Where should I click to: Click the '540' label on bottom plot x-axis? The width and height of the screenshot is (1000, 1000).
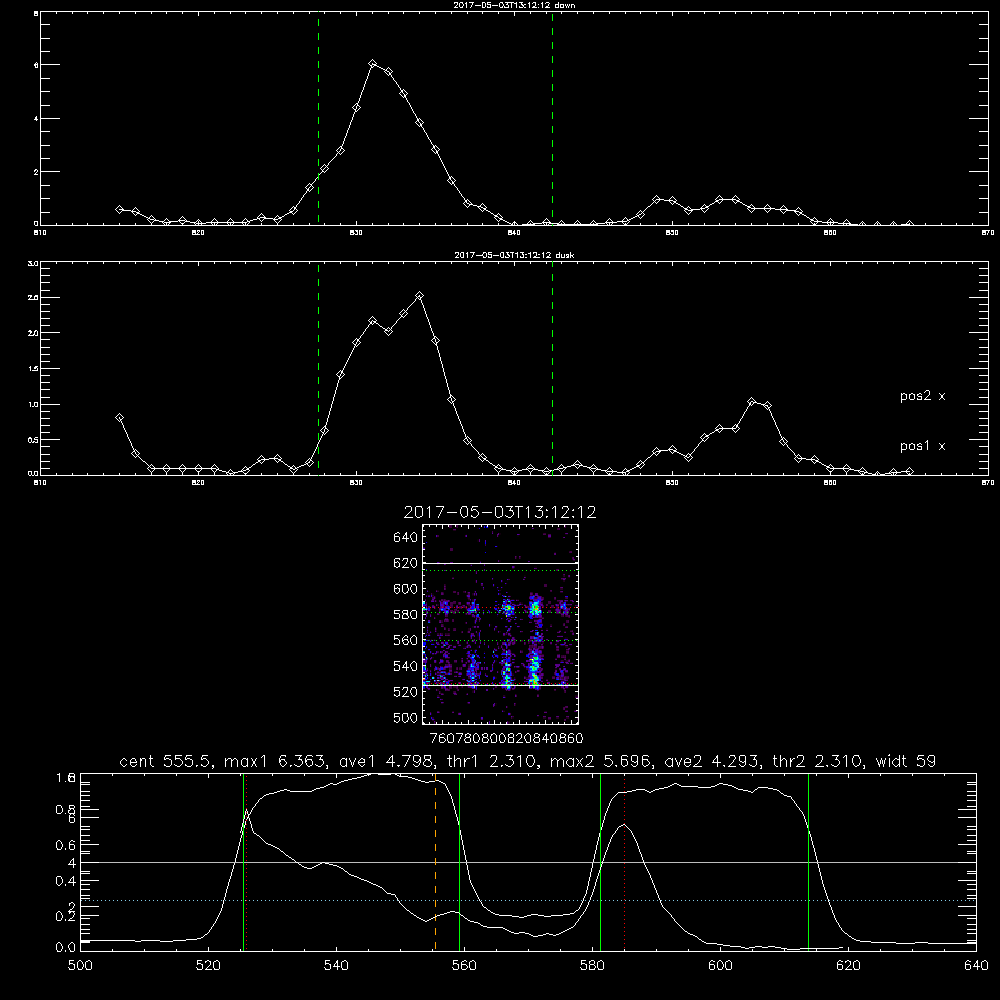[336, 966]
